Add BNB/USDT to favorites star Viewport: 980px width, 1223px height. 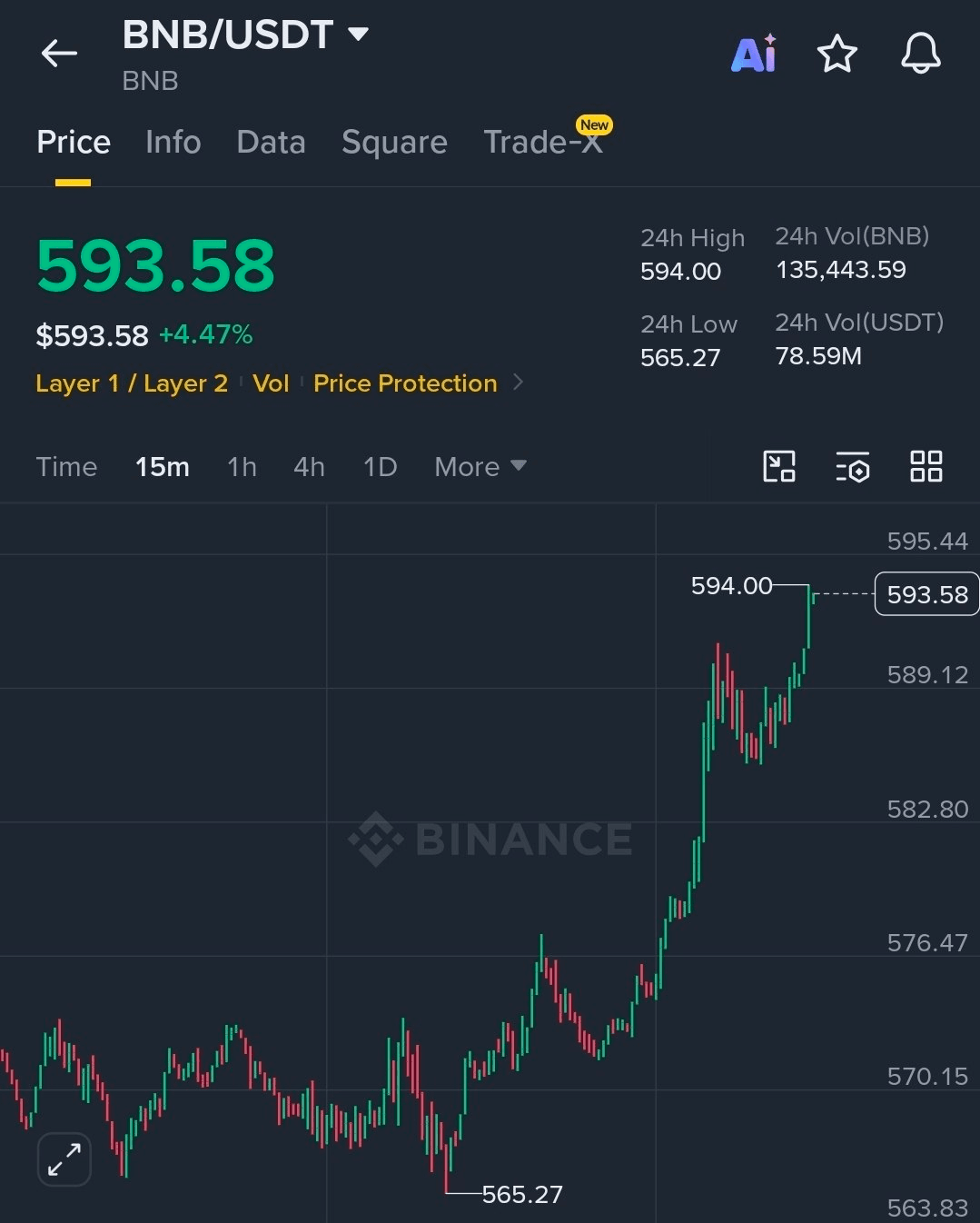pos(836,54)
